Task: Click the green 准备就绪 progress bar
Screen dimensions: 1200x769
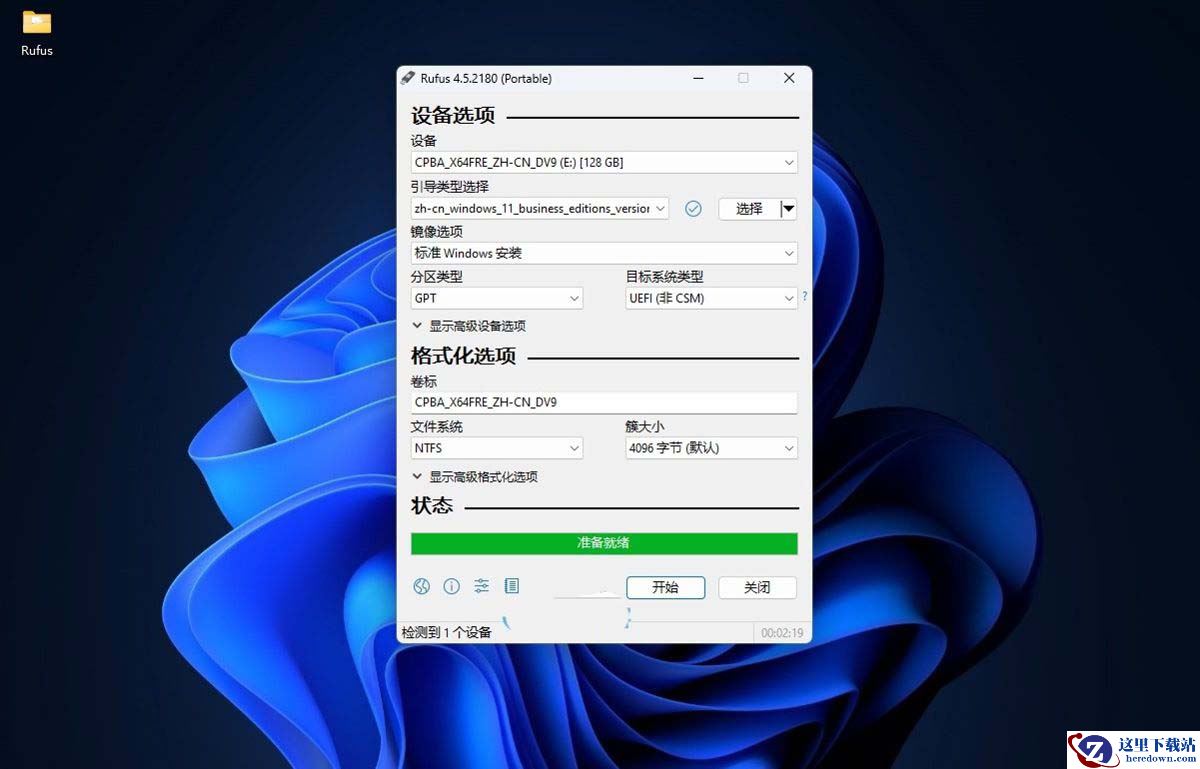Action: click(604, 543)
